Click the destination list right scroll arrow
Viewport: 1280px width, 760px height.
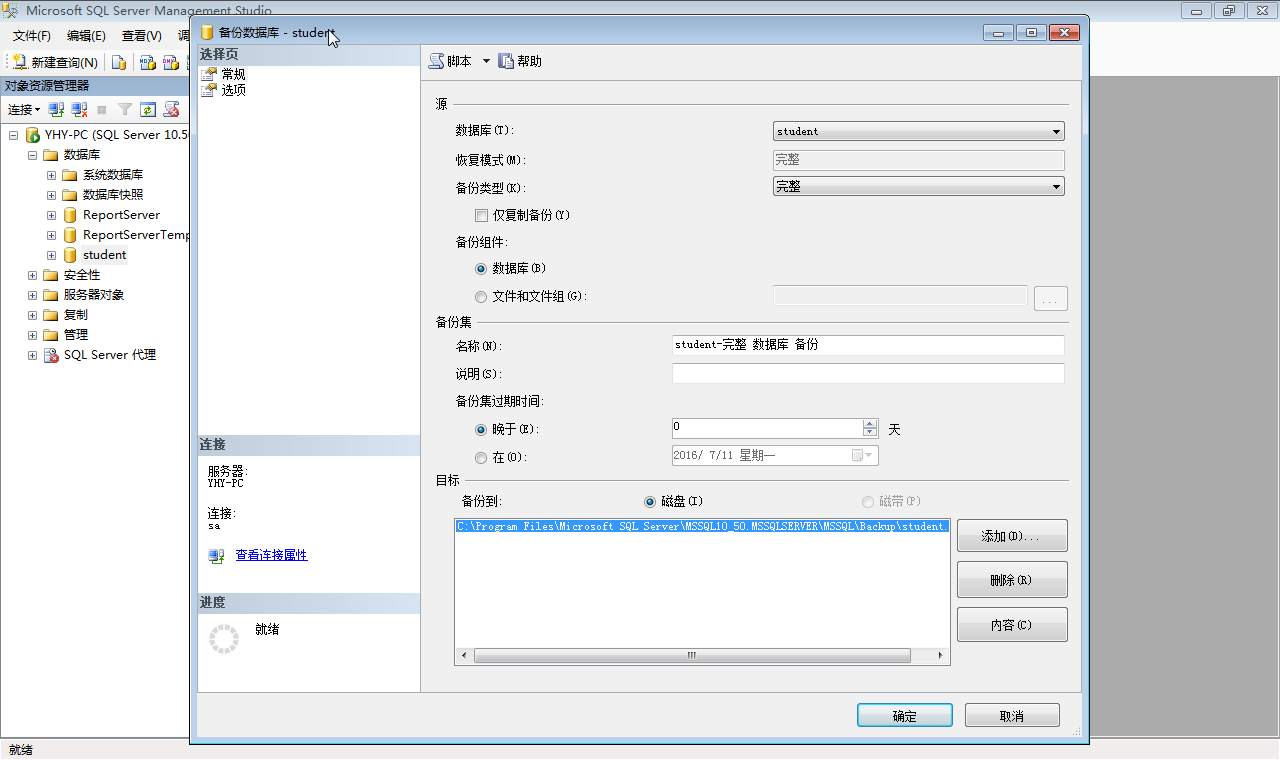pos(941,656)
